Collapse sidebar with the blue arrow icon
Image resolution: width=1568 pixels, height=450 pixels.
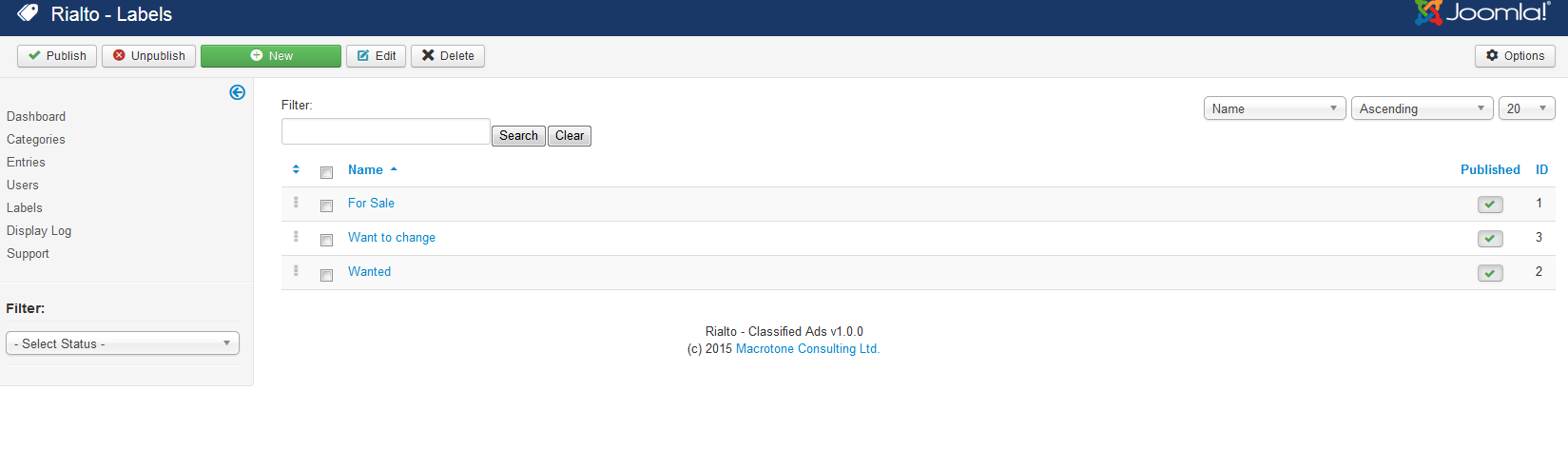click(238, 92)
